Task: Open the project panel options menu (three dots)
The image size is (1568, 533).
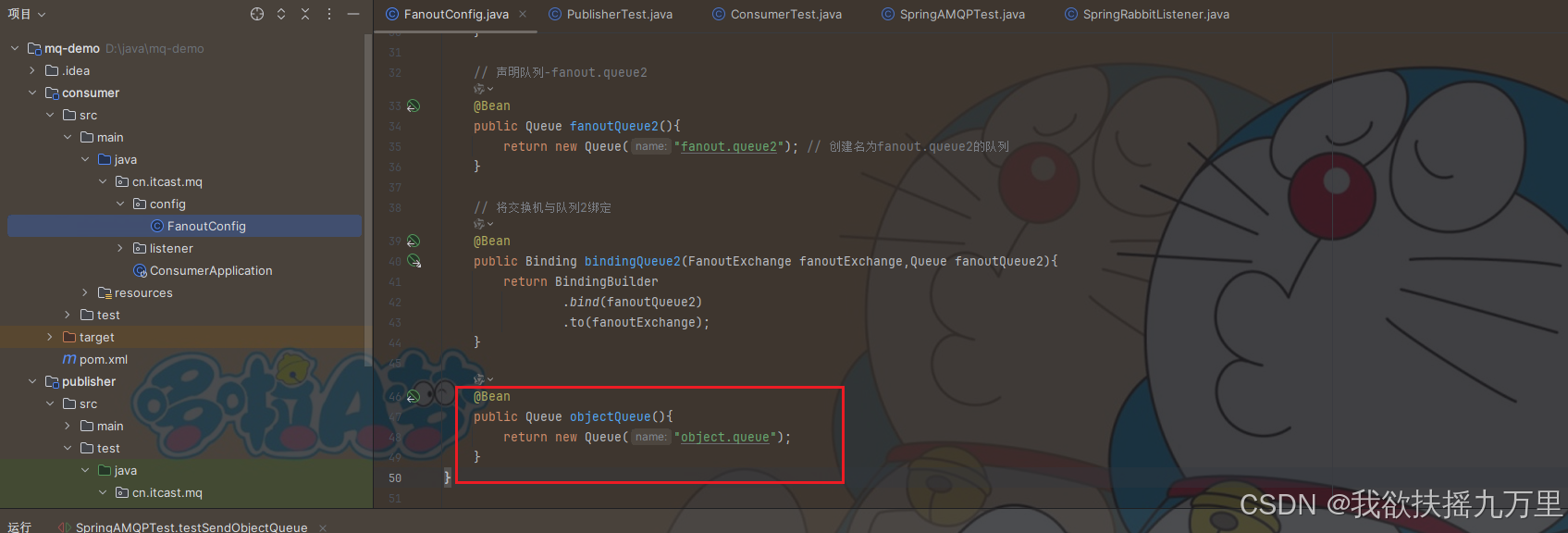Action: [329, 14]
